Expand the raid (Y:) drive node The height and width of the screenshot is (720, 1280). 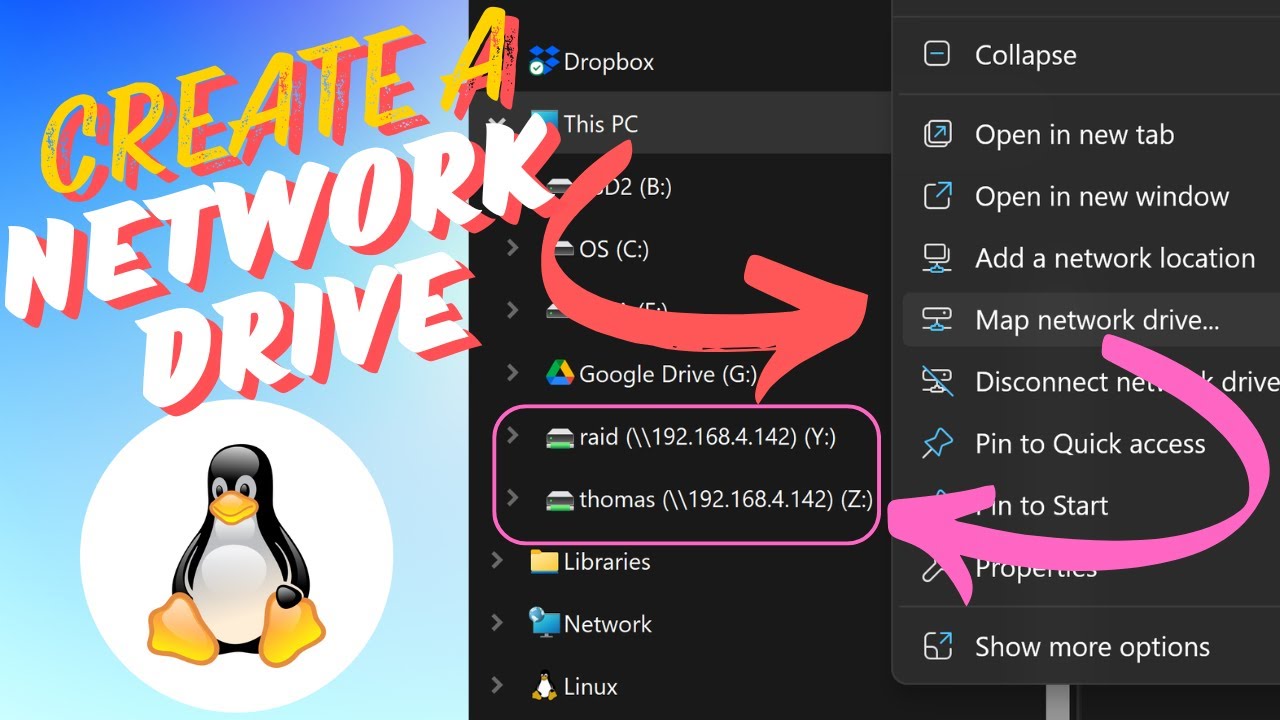(x=512, y=436)
